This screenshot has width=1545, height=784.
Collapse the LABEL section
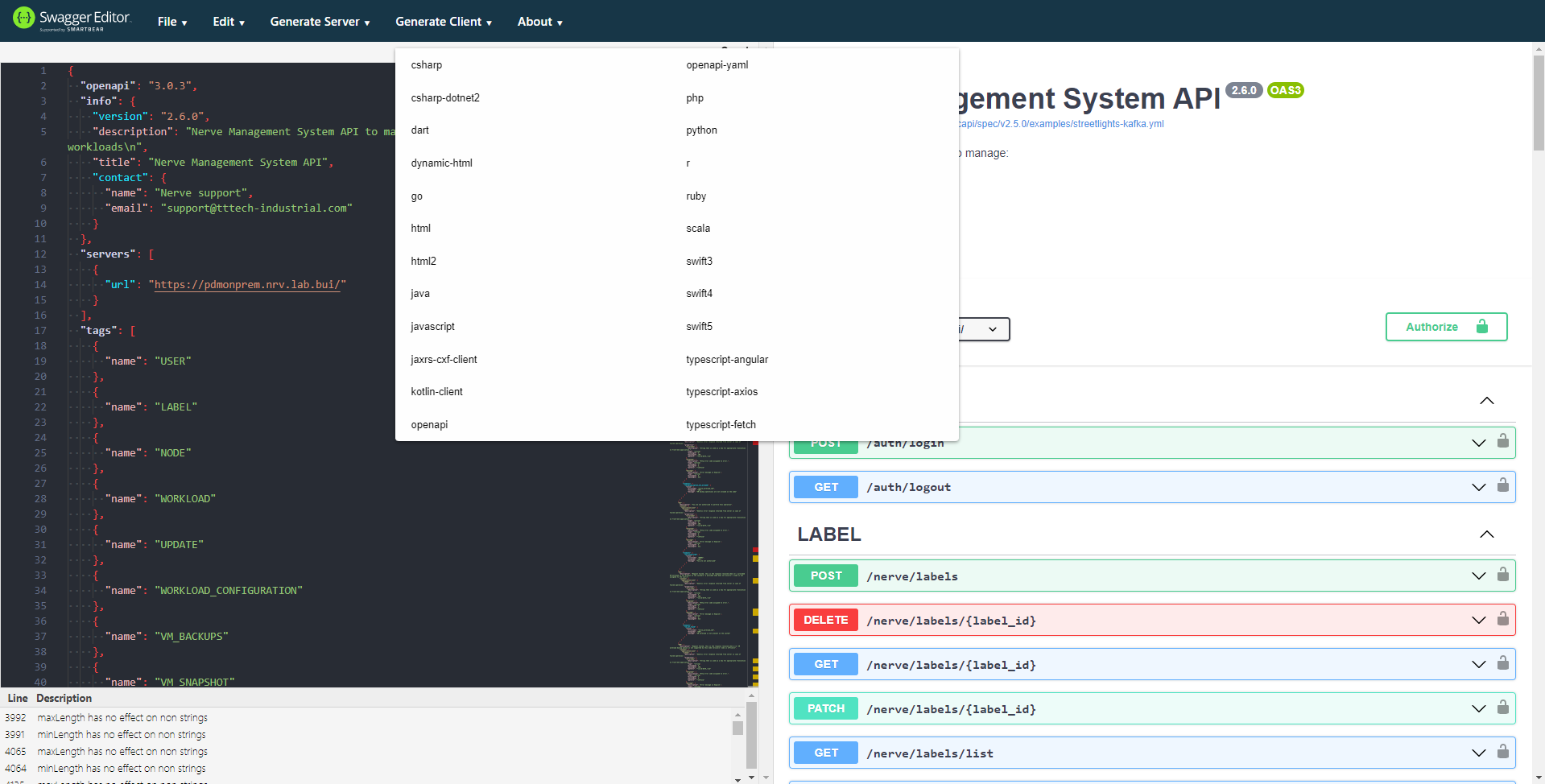(1486, 534)
